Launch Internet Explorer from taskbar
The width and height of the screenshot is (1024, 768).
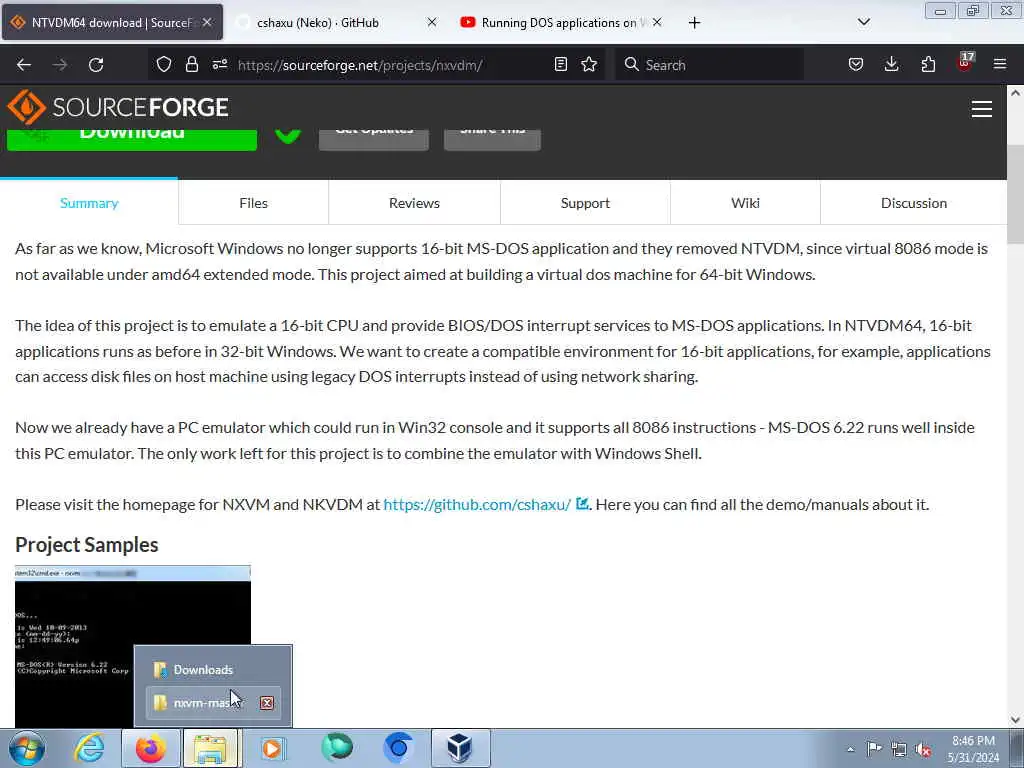(x=88, y=748)
